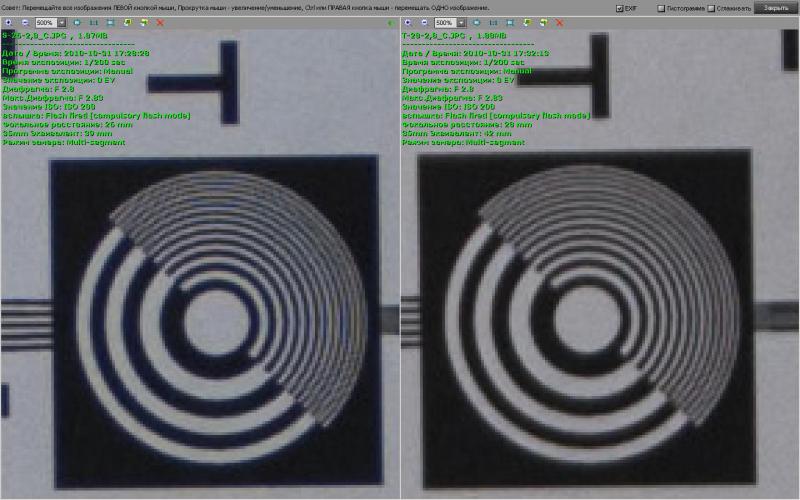800x500 pixels.
Task: Tick the checkbox left of the Закрыть button
Action: coord(711,8)
